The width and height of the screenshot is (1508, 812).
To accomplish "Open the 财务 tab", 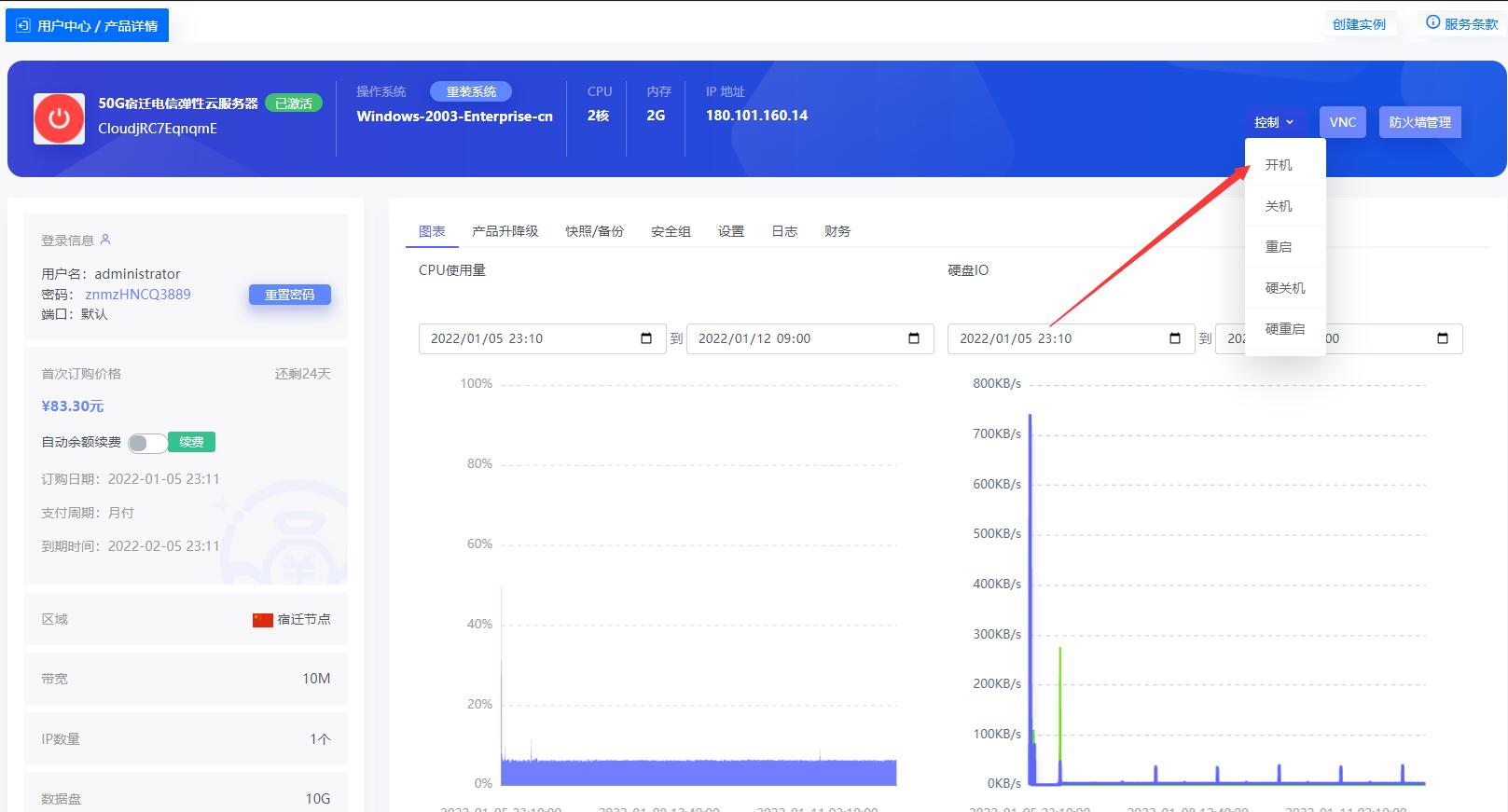I will 837,231.
